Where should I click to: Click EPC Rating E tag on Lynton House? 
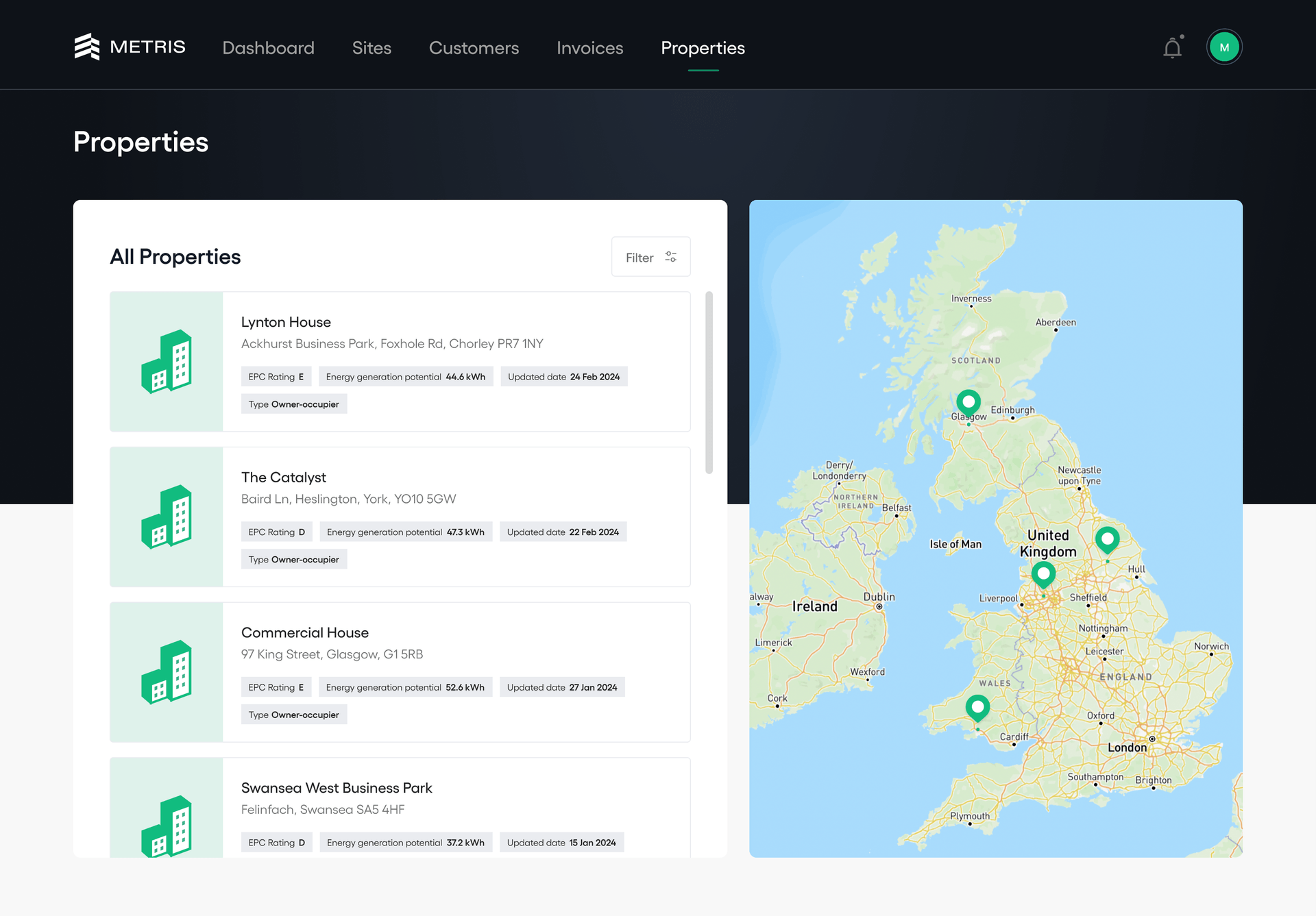point(276,377)
